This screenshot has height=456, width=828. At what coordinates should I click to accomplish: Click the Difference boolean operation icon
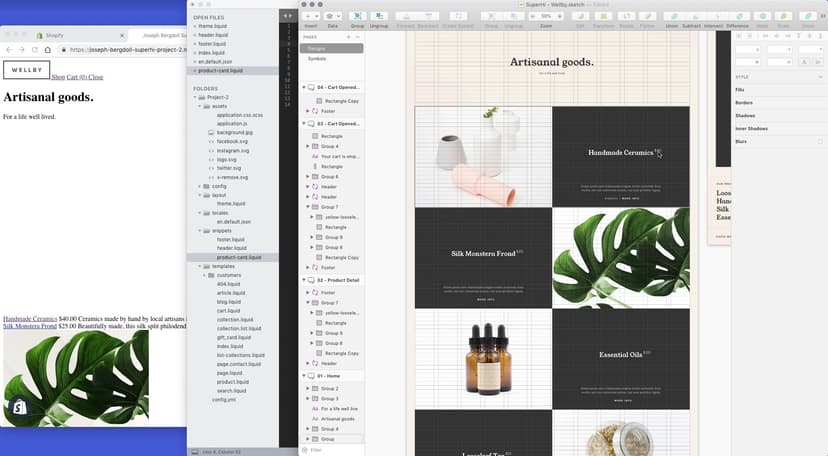tap(737, 17)
